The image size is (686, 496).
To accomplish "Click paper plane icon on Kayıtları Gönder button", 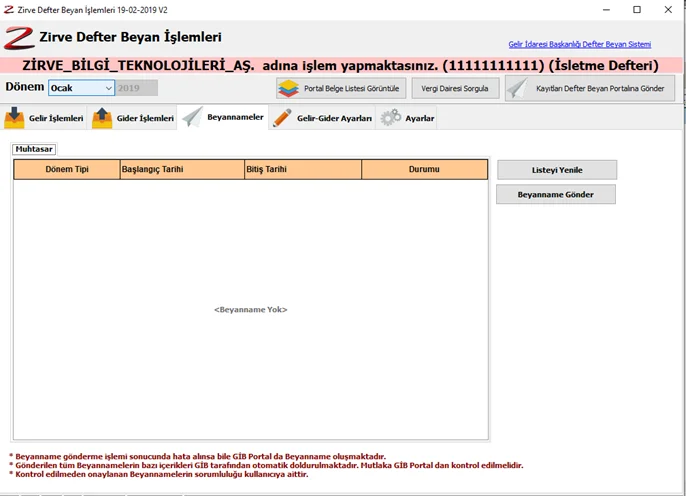I will 518,88.
